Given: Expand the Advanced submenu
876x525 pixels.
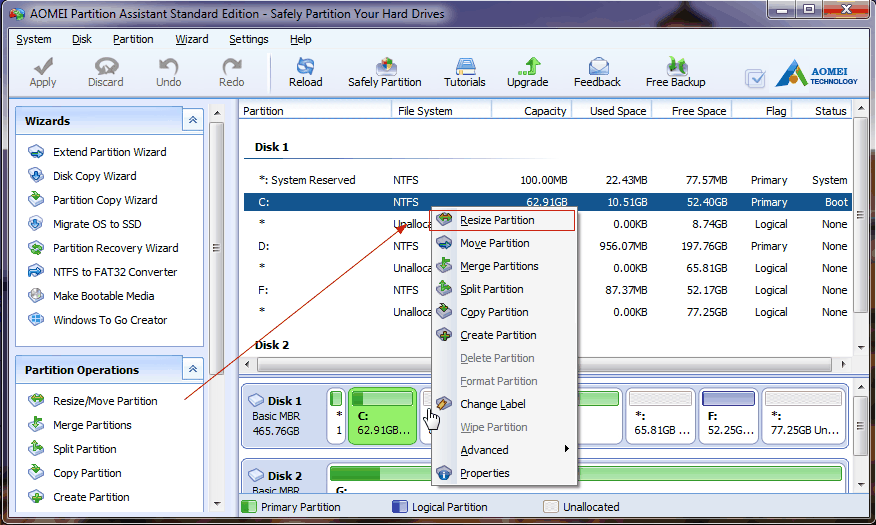Looking at the screenshot, I should click(x=506, y=450).
